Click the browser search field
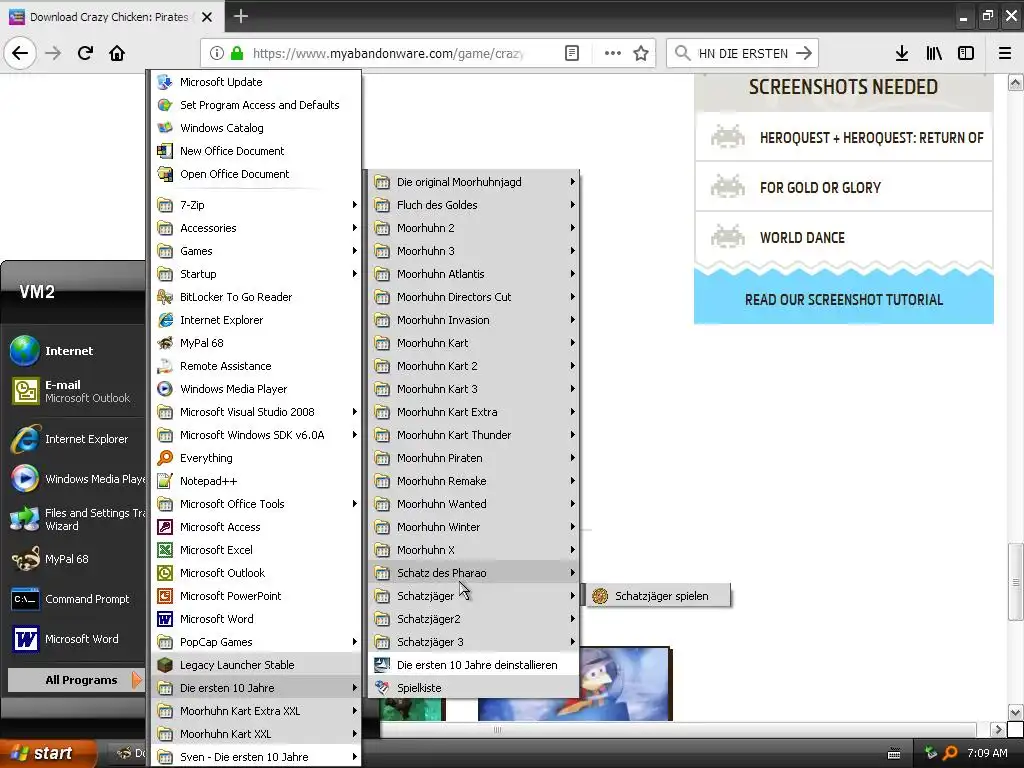This screenshot has height=768, width=1024. pos(743,53)
